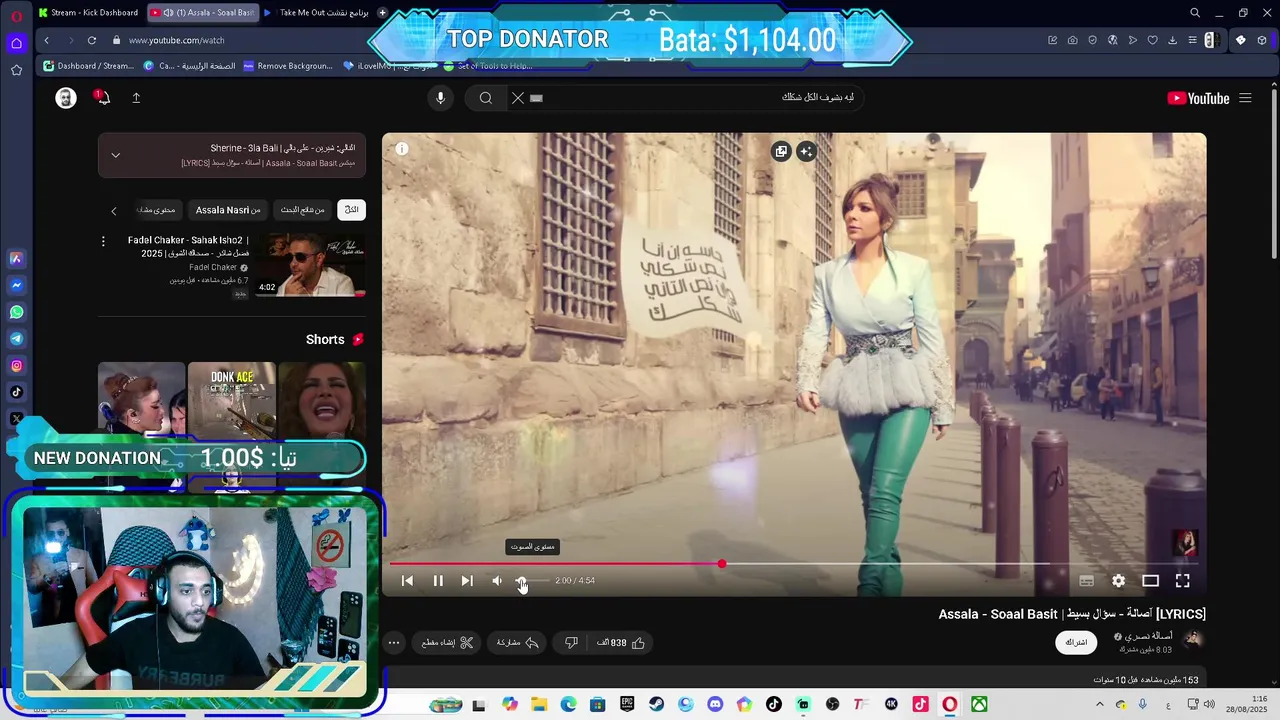
Task: Open WhatsApp in Opera sidebar
Action: pyautogui.click(x=16, y=312)
